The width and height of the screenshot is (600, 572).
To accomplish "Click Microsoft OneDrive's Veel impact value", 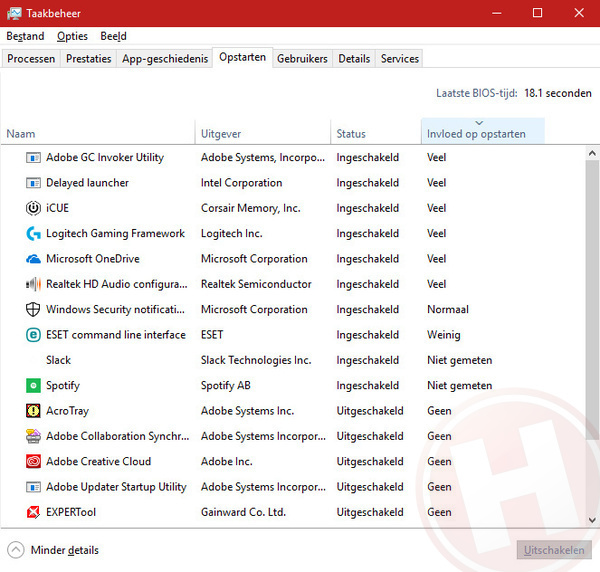I will point(436,259).
